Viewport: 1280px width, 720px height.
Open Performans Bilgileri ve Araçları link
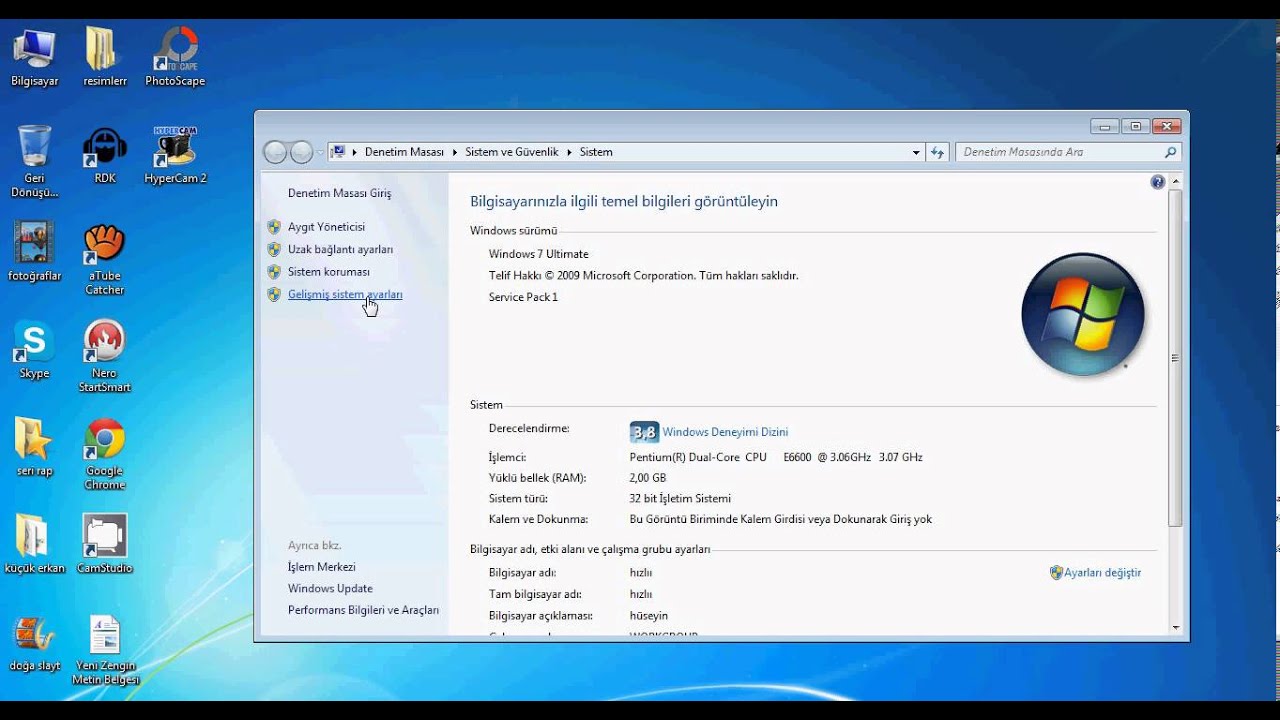(363, 610)
